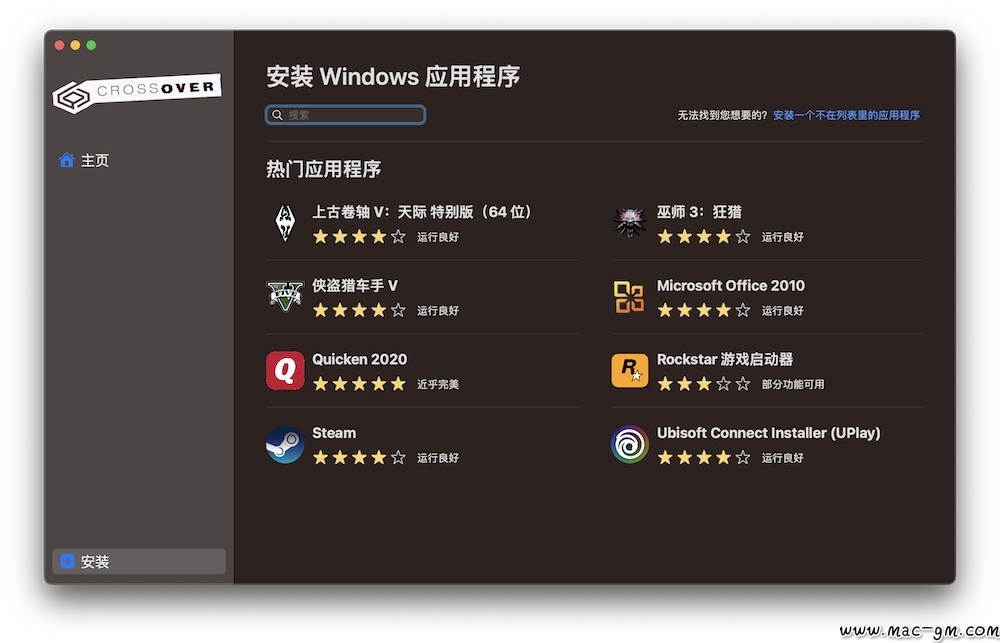
Task: Focus the 搜索 search field
Action: (346, 115)
